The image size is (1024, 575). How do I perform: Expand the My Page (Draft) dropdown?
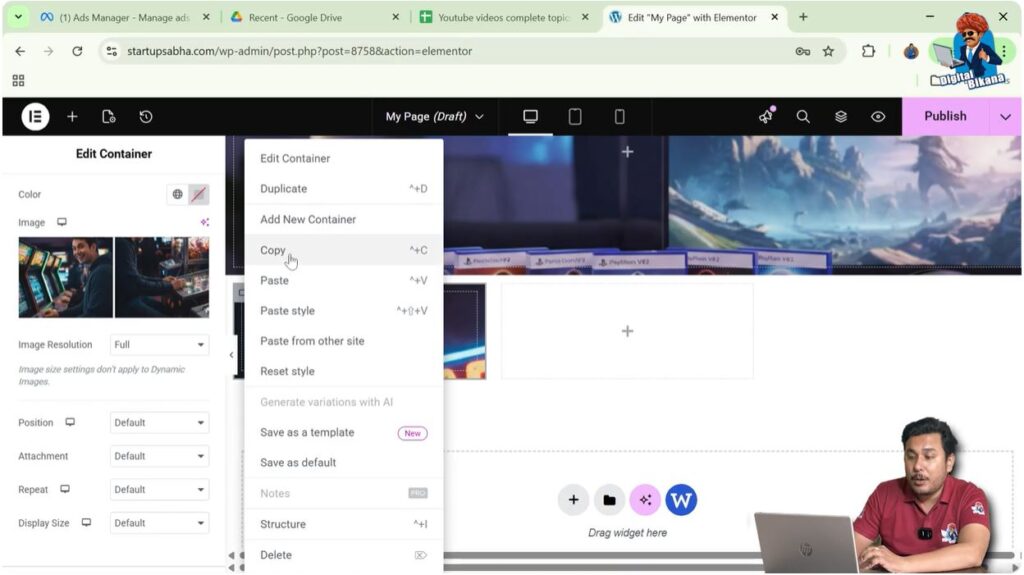434,116
